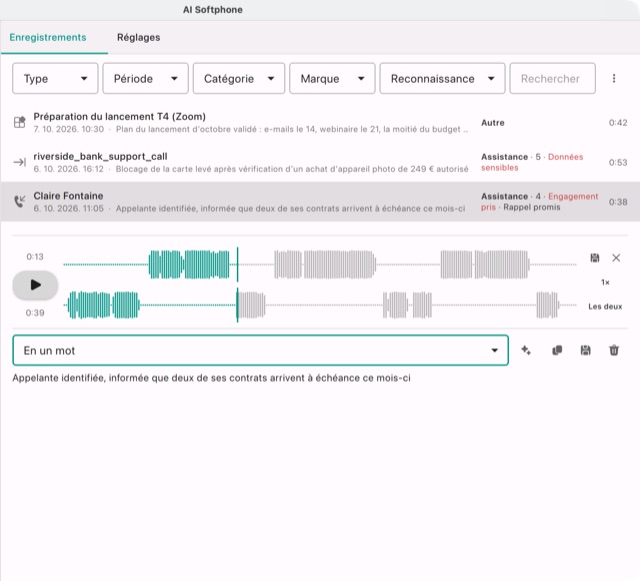This screenshot has width=640, height=581.
Task: Select the Préparation du lancement T4 recording
Action: click(x=320, y=122)
